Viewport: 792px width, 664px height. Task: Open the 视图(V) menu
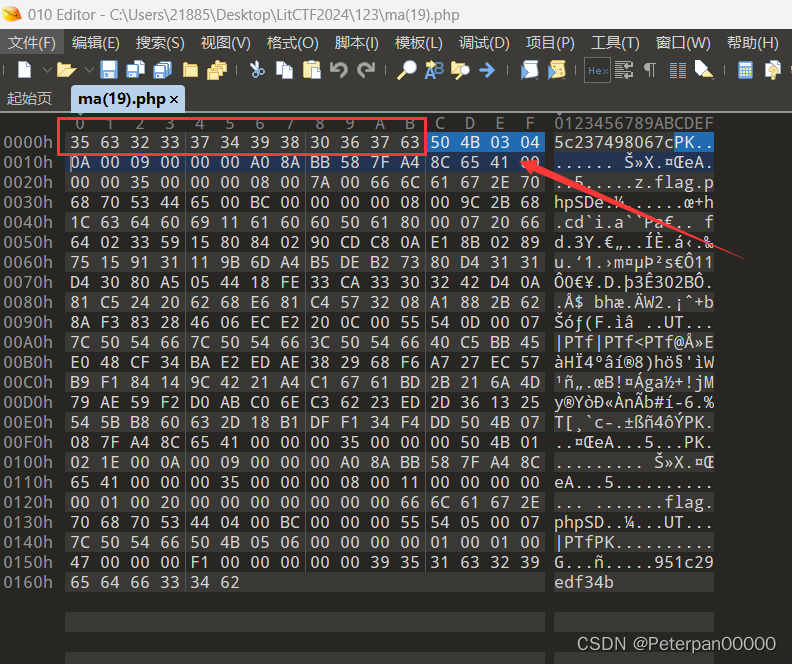tap(225, 42)
